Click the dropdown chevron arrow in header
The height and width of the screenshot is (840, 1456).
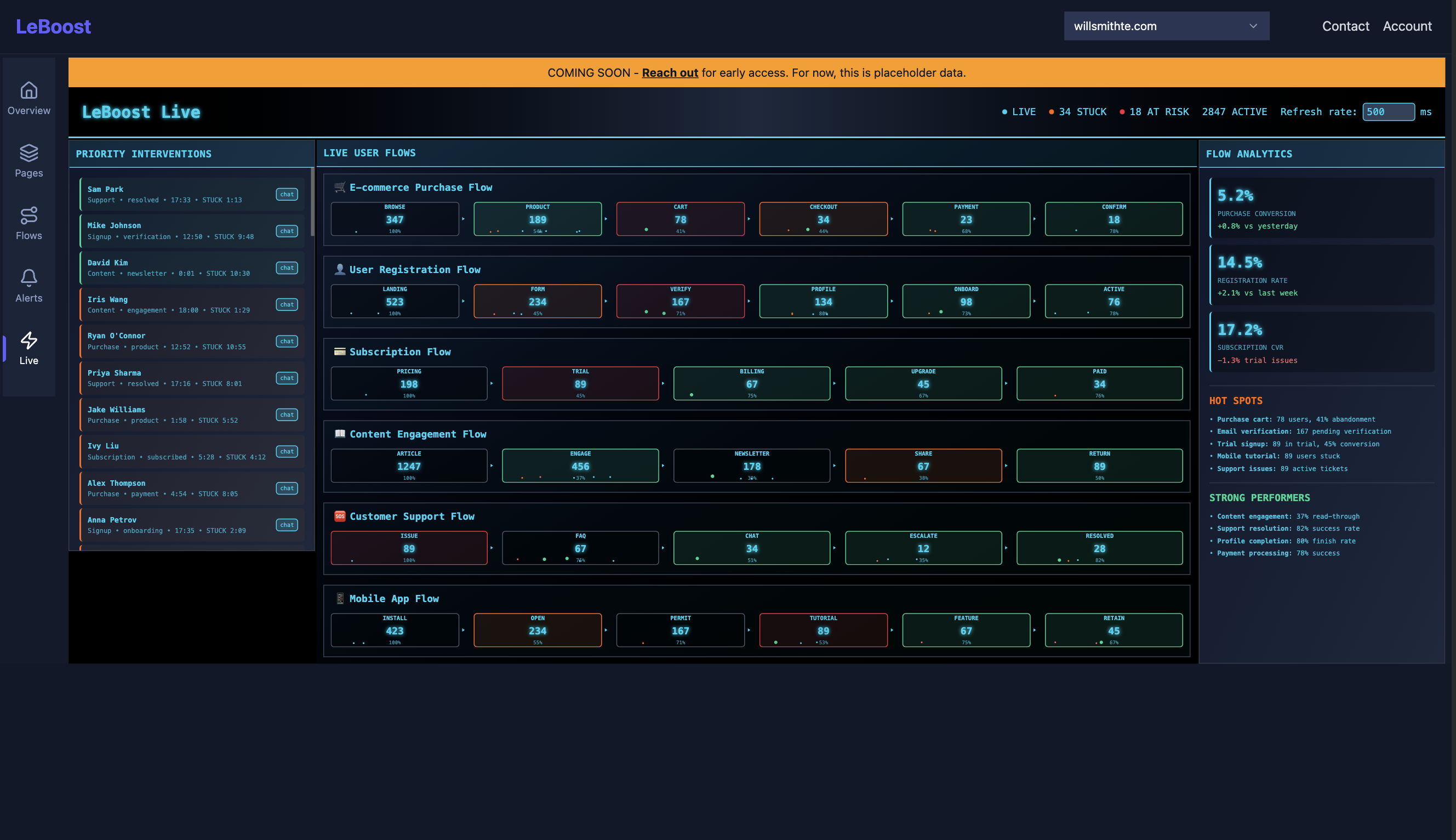coord(1253,26)
